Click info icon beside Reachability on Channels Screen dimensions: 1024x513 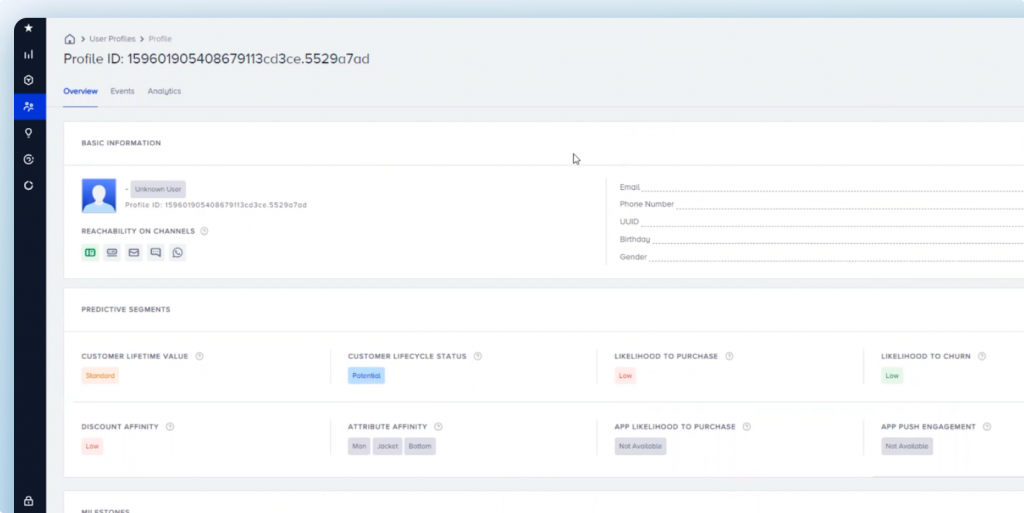(204, 231)
